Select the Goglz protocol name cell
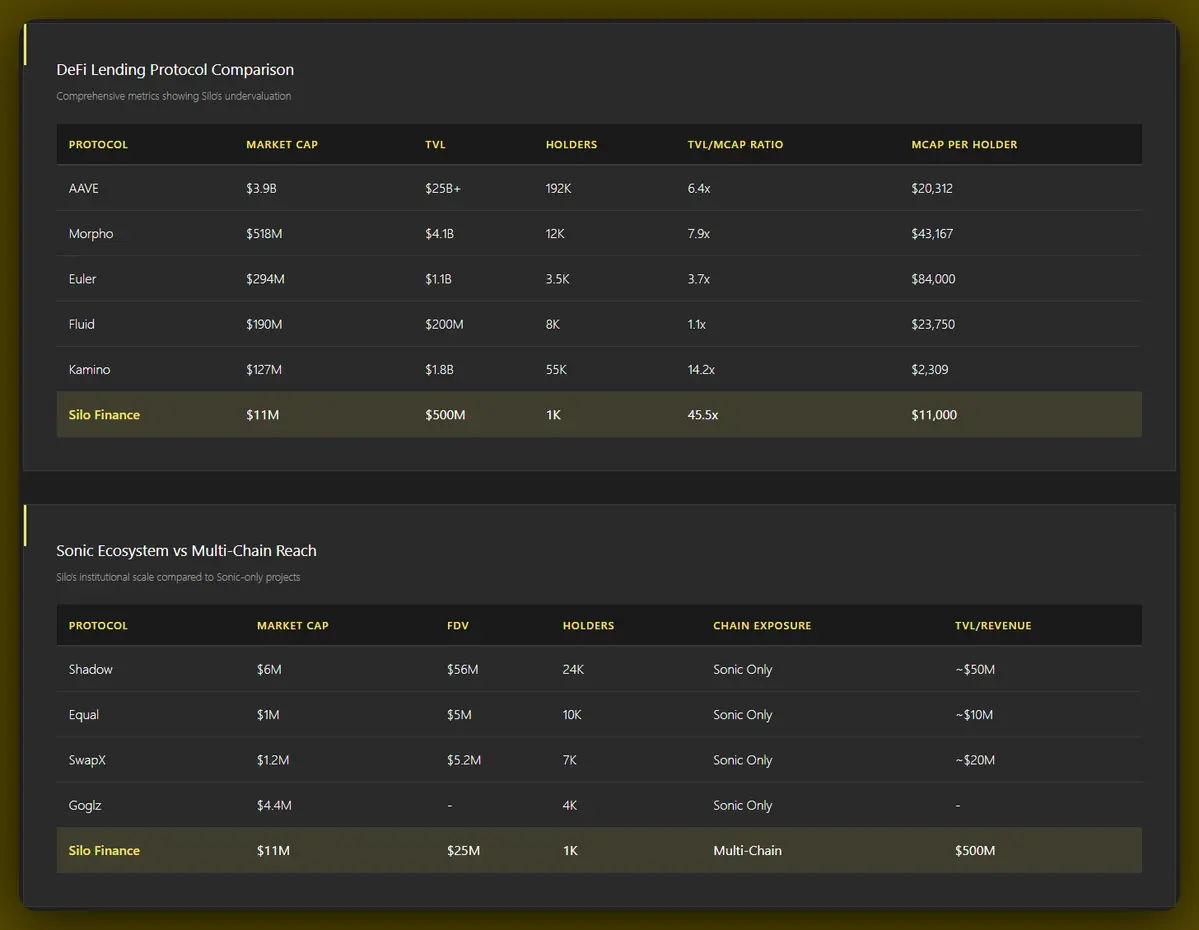1199x930 pixels. coord(85,805)
